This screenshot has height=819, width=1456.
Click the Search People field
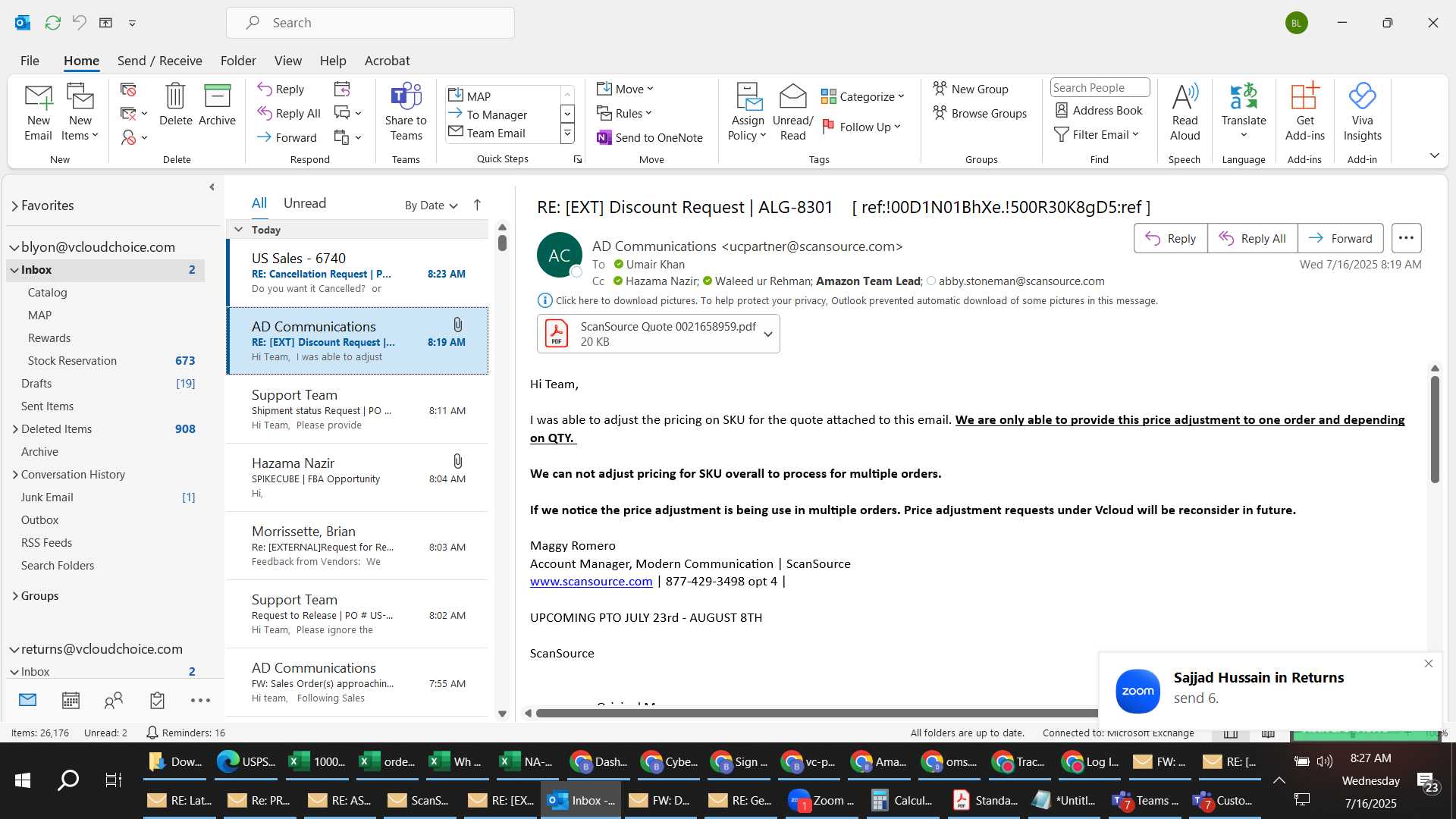tap(1100, 88)
